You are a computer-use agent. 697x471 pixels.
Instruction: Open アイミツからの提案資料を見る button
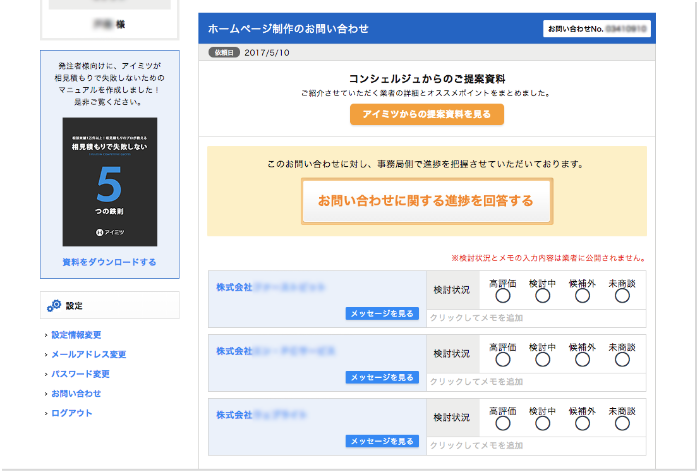(x=427, y=114)
